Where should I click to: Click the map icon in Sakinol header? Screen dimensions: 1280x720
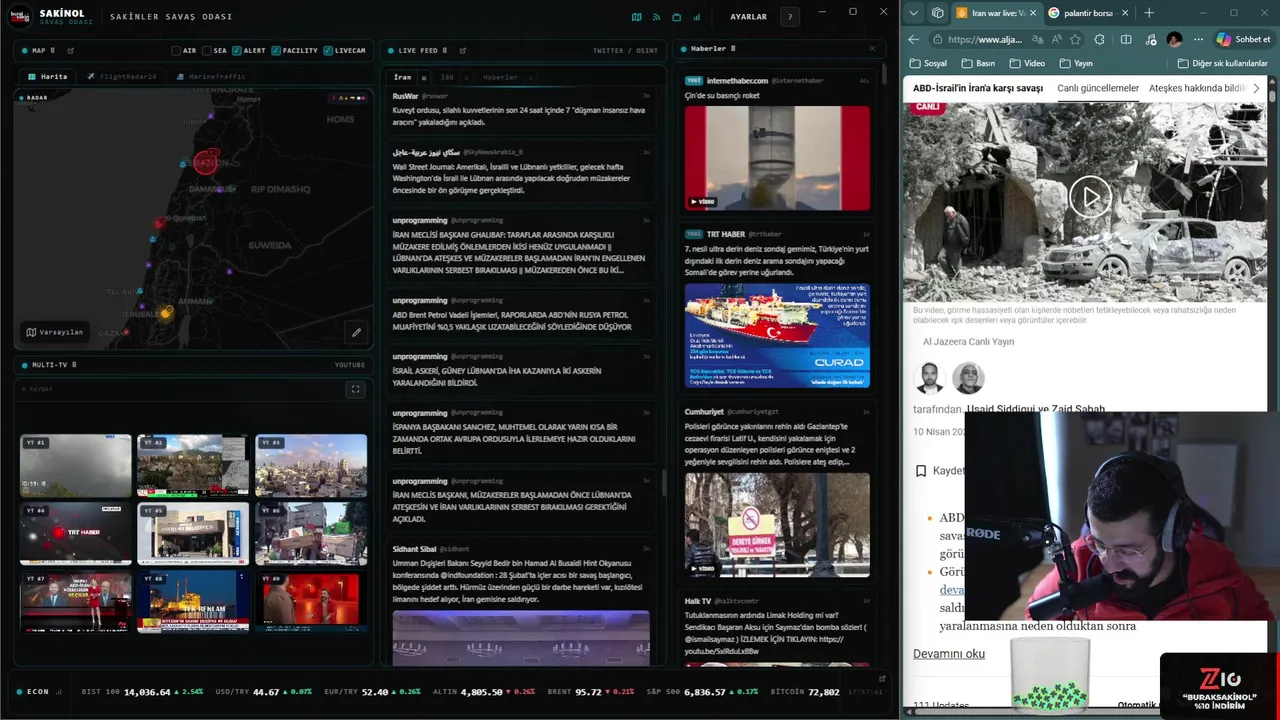[637, 17]
